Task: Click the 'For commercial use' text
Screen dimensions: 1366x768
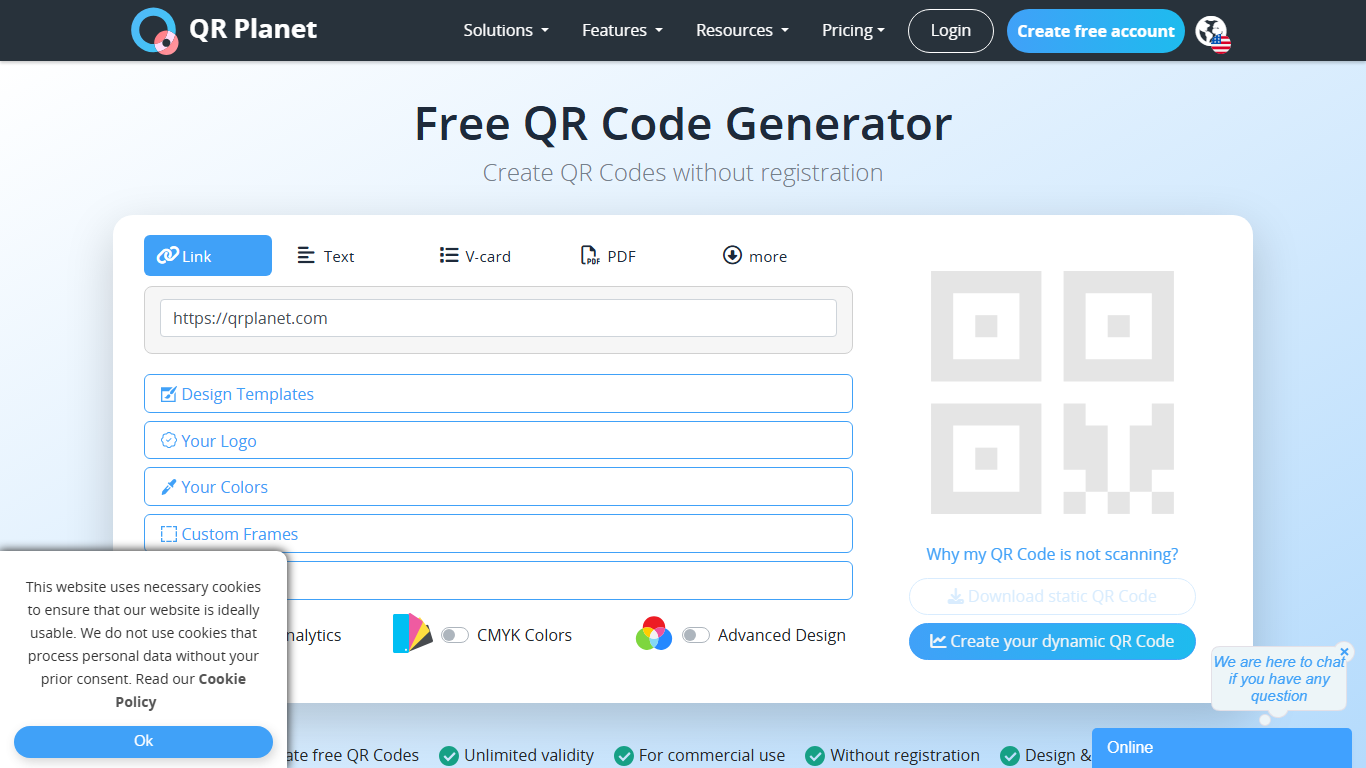Action: coord(712,755)
